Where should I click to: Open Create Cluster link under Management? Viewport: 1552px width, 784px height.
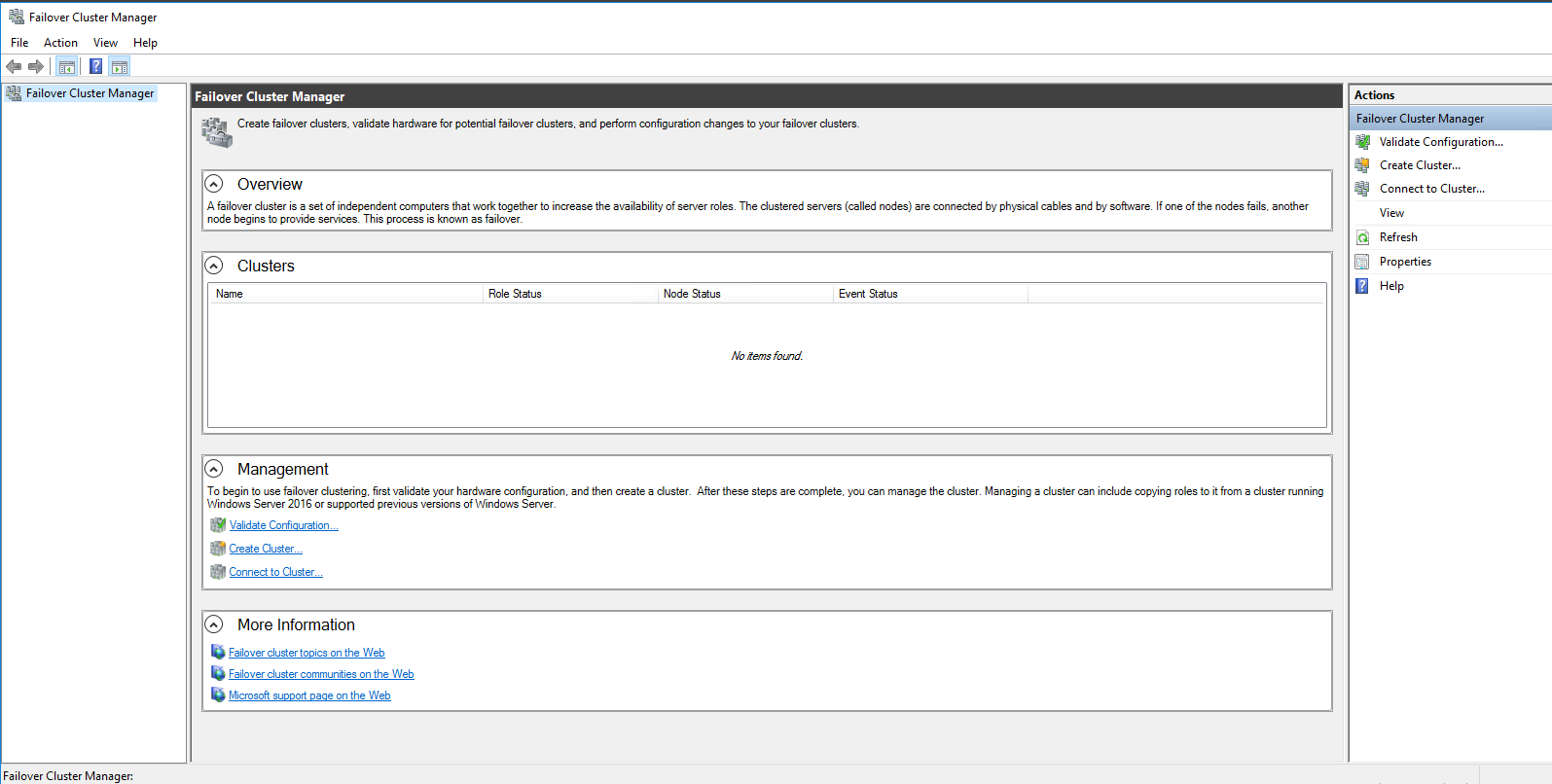[x=266, y=549]
